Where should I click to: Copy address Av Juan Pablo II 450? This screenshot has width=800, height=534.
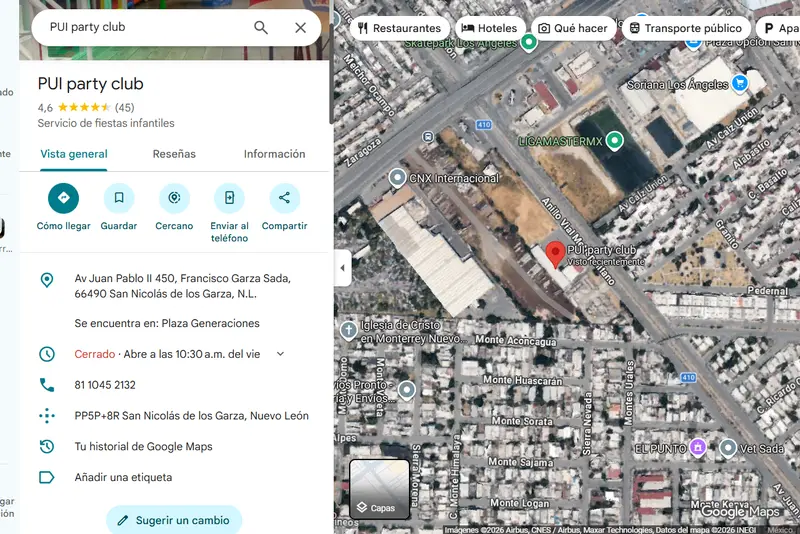[x=183, y=286]
